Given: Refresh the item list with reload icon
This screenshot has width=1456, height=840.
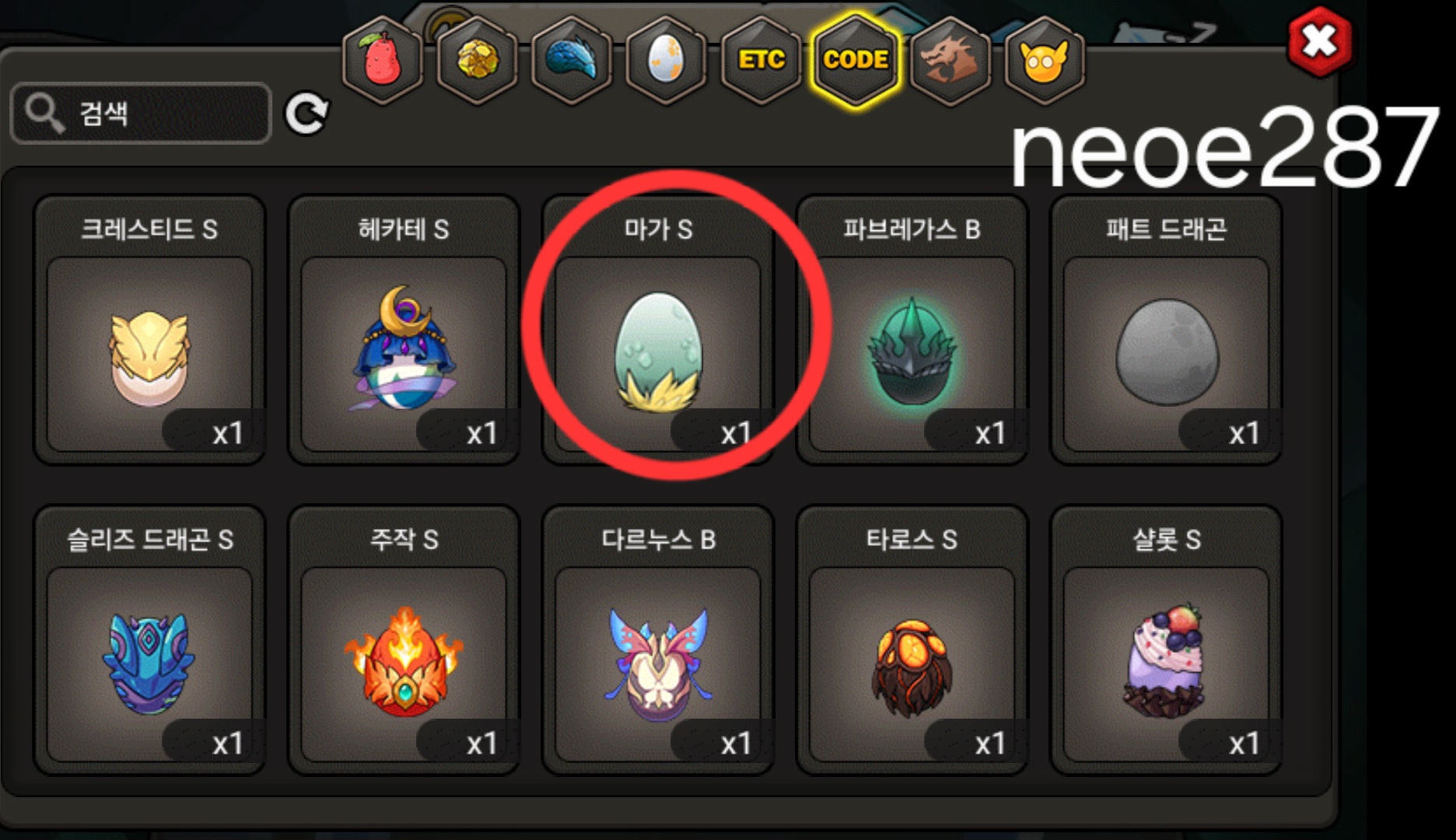Looking at the screenshot, I should click(306, 114).
